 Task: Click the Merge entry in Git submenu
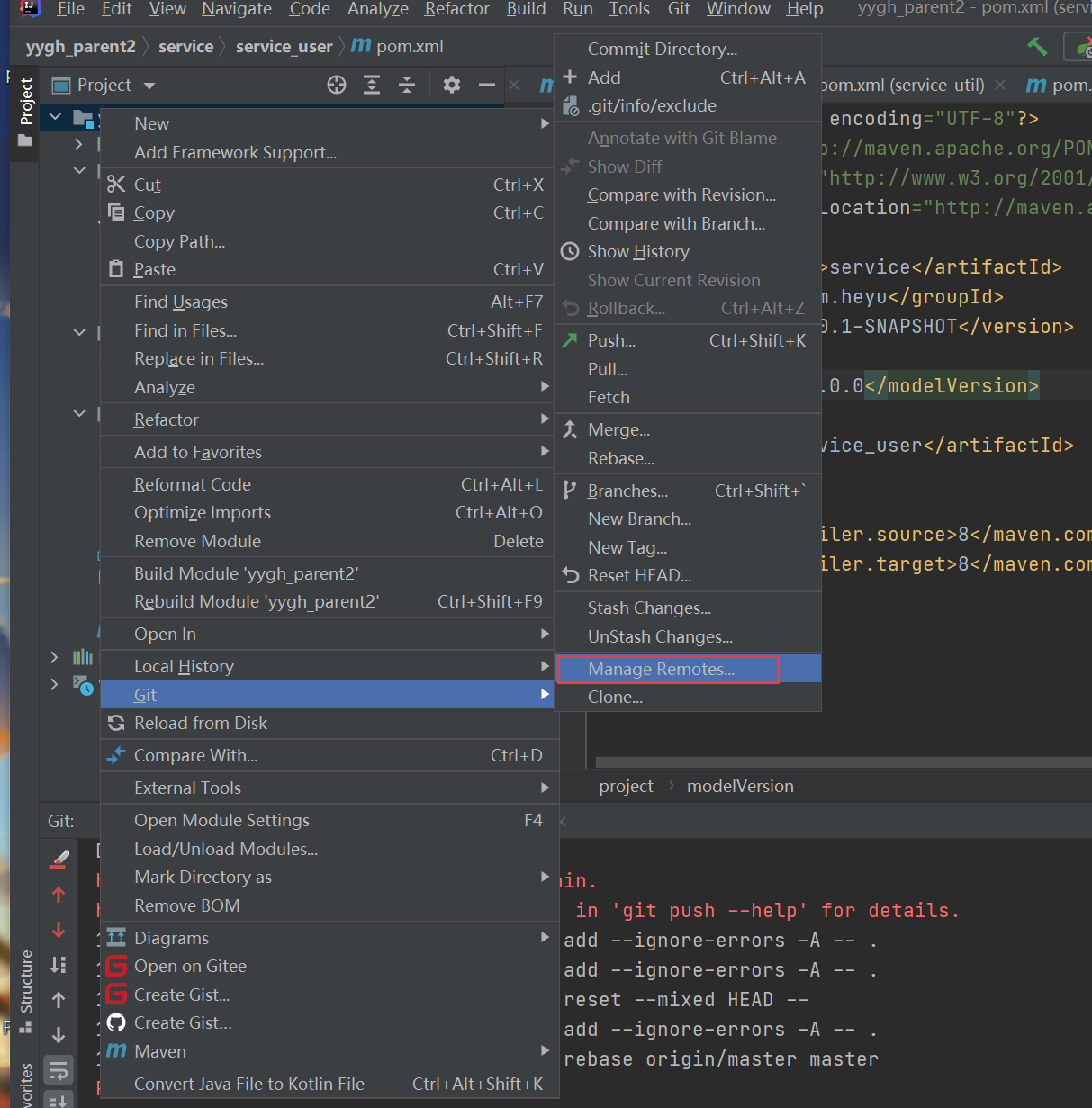688,429
